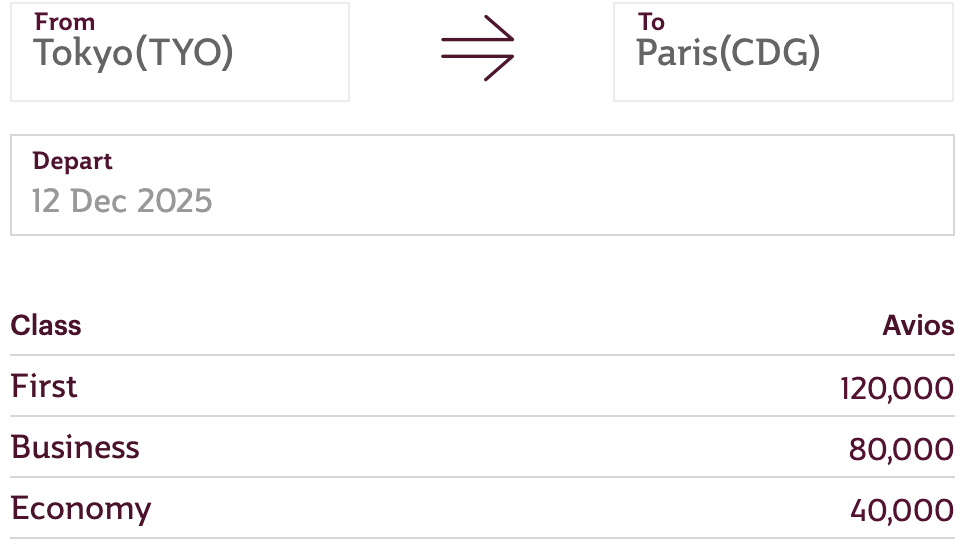
Task: Sort by the Avios column header
Action: (x=918, y=325)
